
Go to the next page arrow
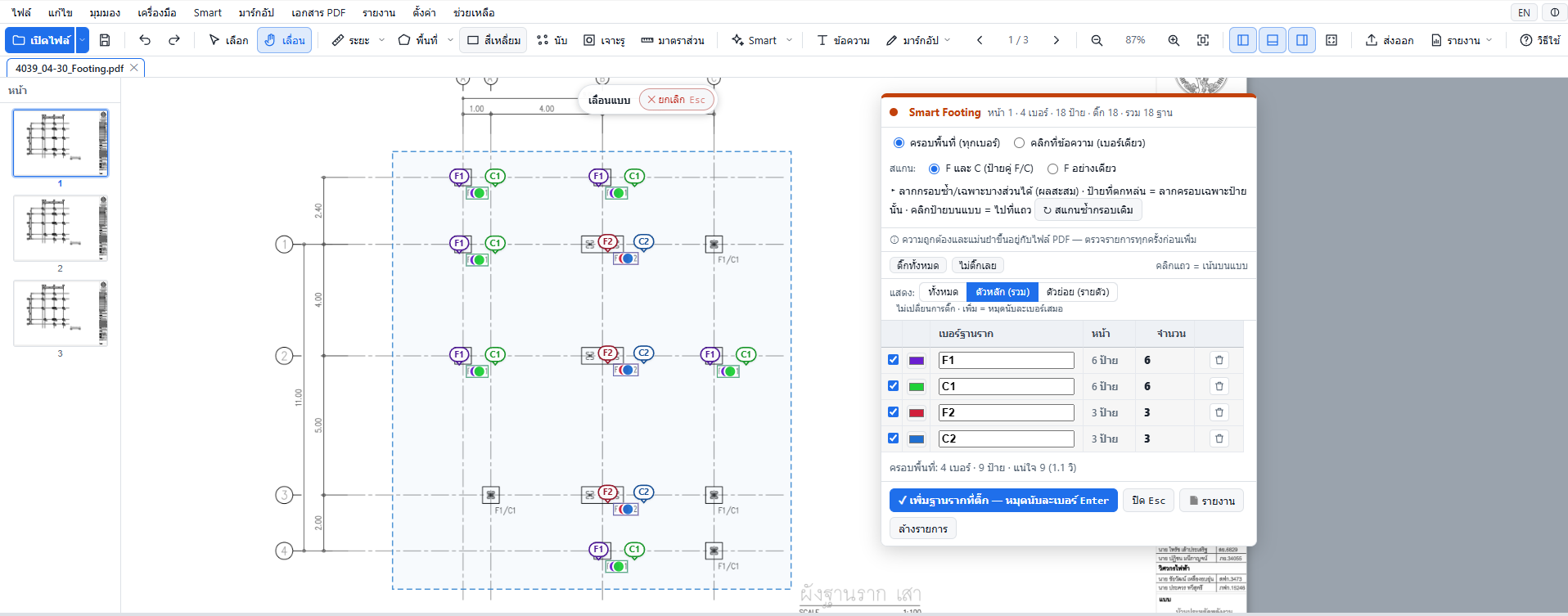coord(1057,40)
